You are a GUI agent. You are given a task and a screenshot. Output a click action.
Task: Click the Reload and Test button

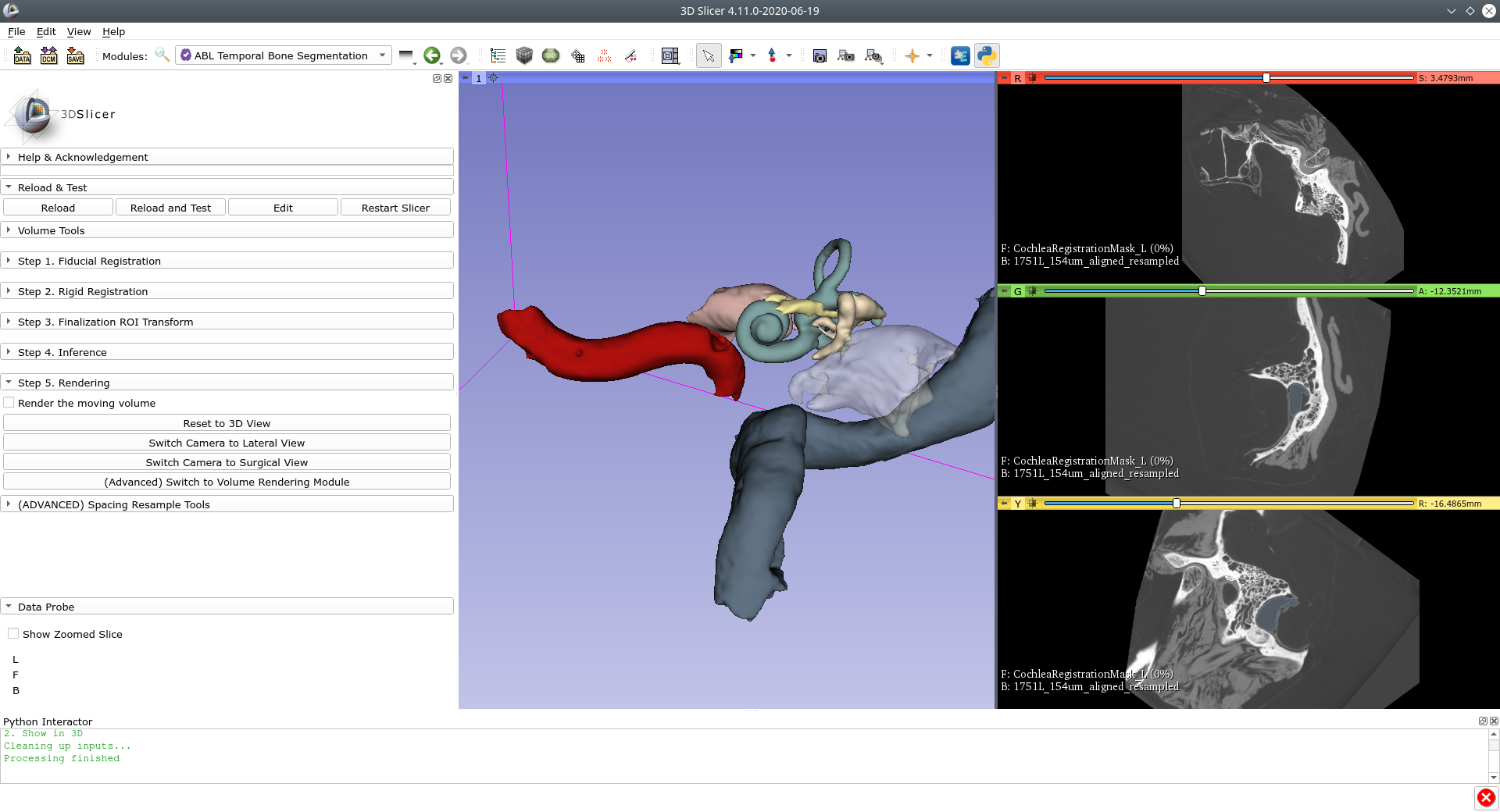(x=170, y=208)
